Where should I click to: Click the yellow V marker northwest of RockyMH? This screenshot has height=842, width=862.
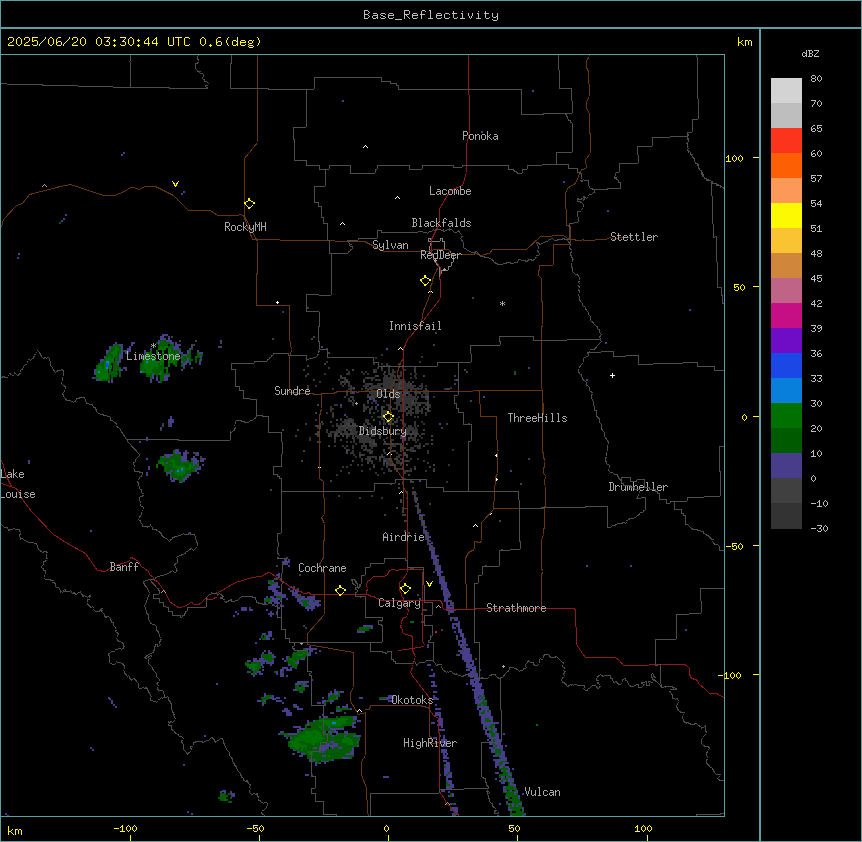pos(175,184)
